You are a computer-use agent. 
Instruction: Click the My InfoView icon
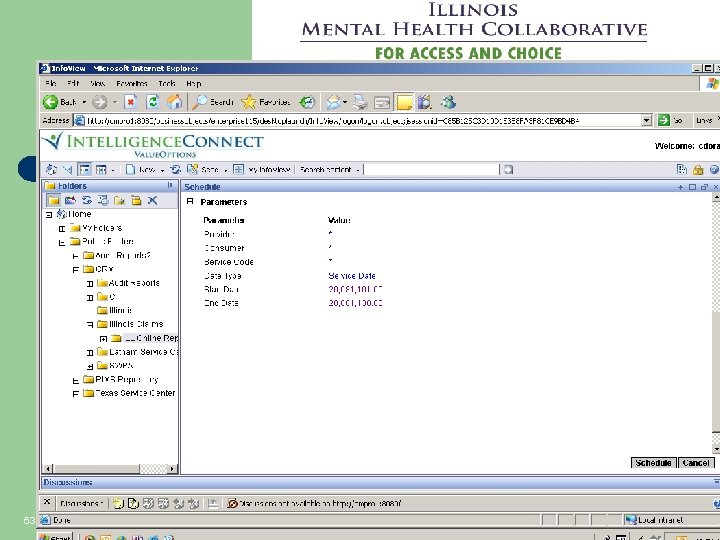(238, 169)
